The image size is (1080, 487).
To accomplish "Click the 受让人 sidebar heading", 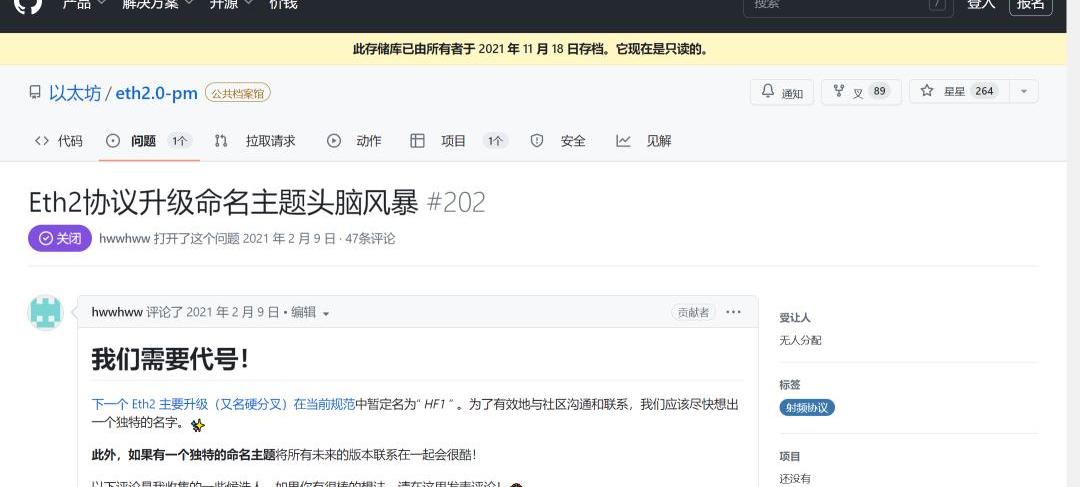I will [795, 318].
